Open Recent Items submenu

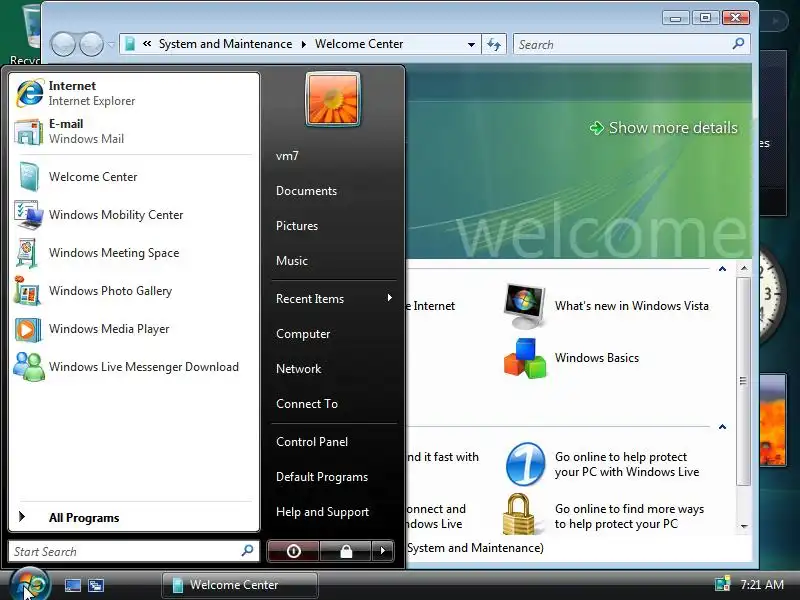(334, 298)
